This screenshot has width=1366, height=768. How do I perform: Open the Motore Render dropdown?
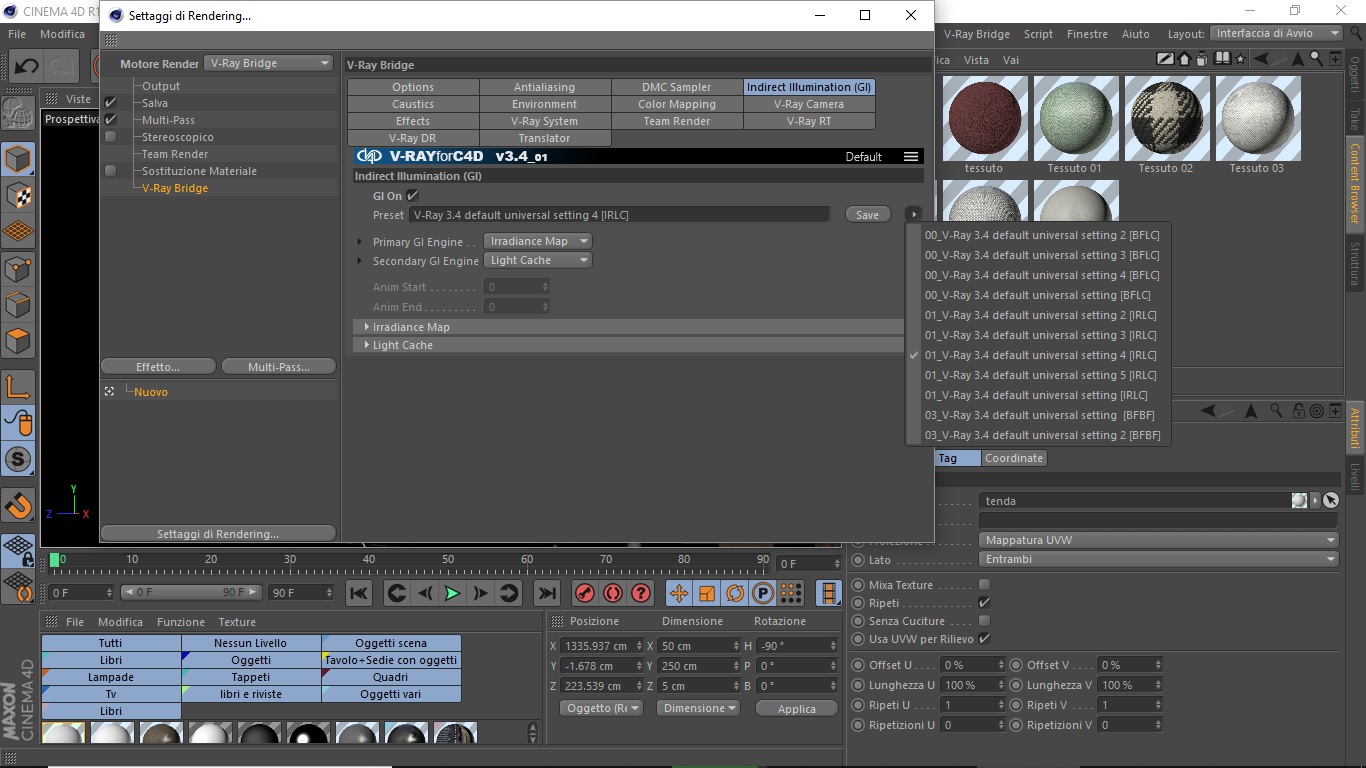click(268, 63)
